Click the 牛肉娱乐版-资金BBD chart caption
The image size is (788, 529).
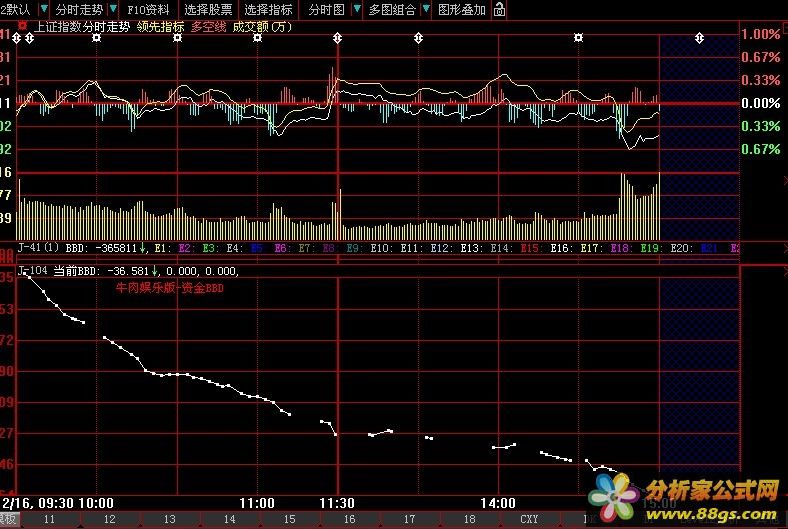click(170, 288)
